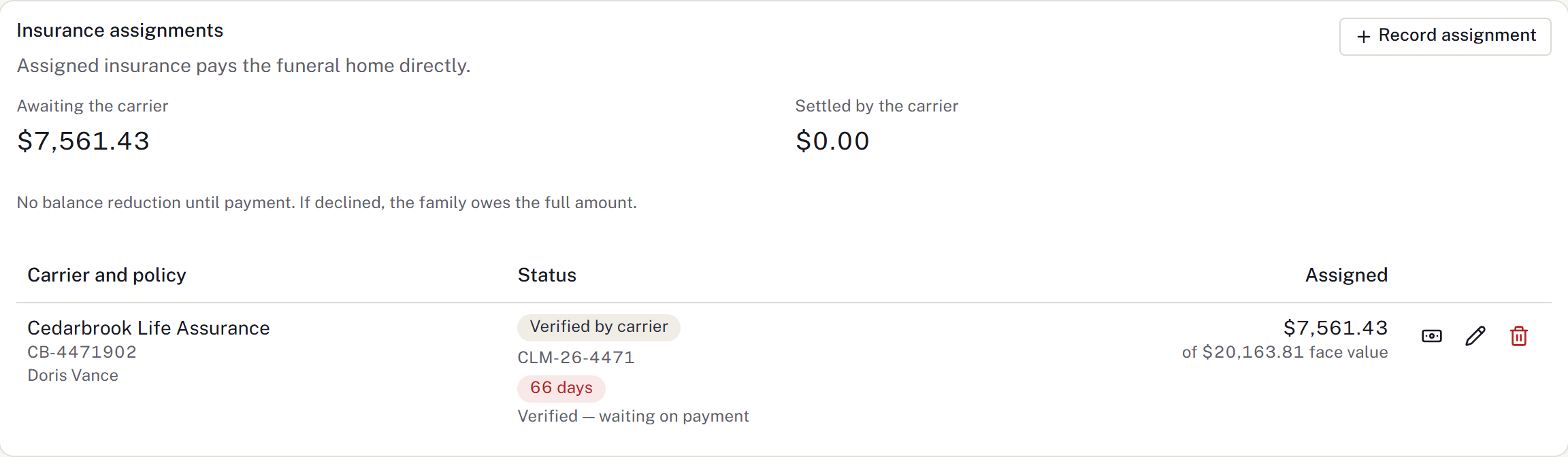The height and width of the screenshot is (457, 1568).
Task: Select the Verified by carrier status badge
Action: (599, 327)
